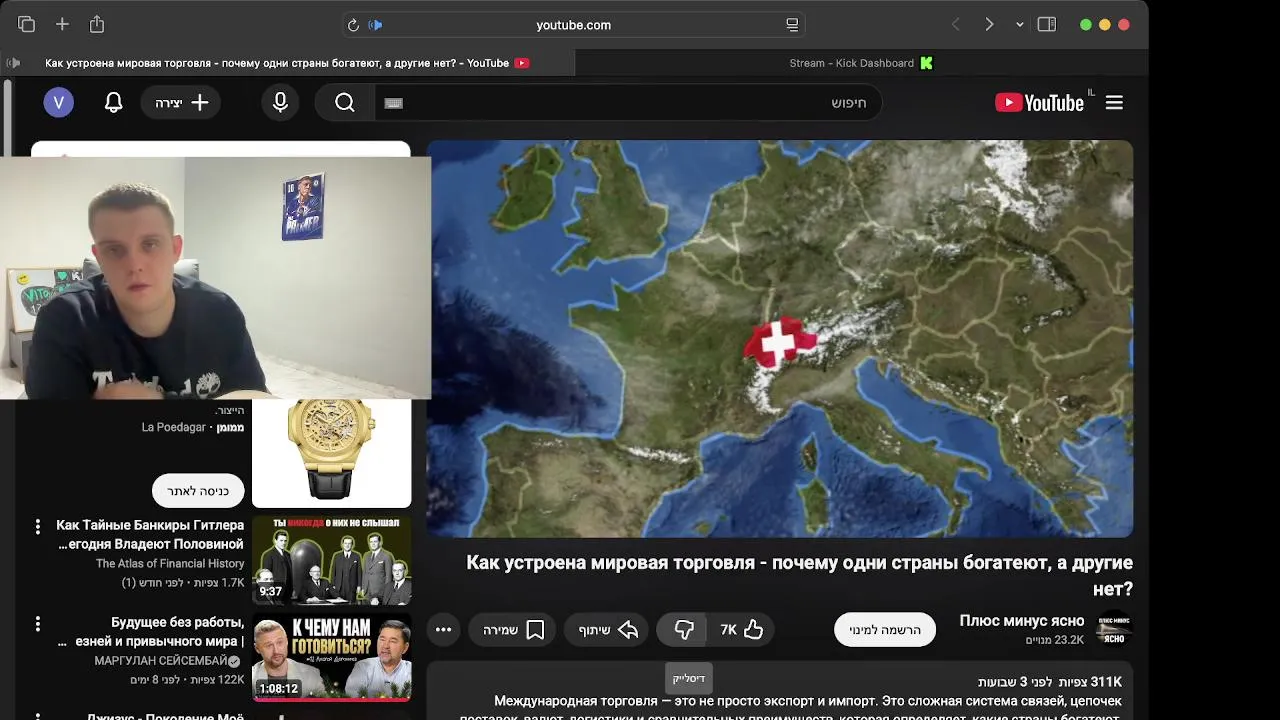
Task: Mute the tab audio speaker icon
Action: [13, 63]
